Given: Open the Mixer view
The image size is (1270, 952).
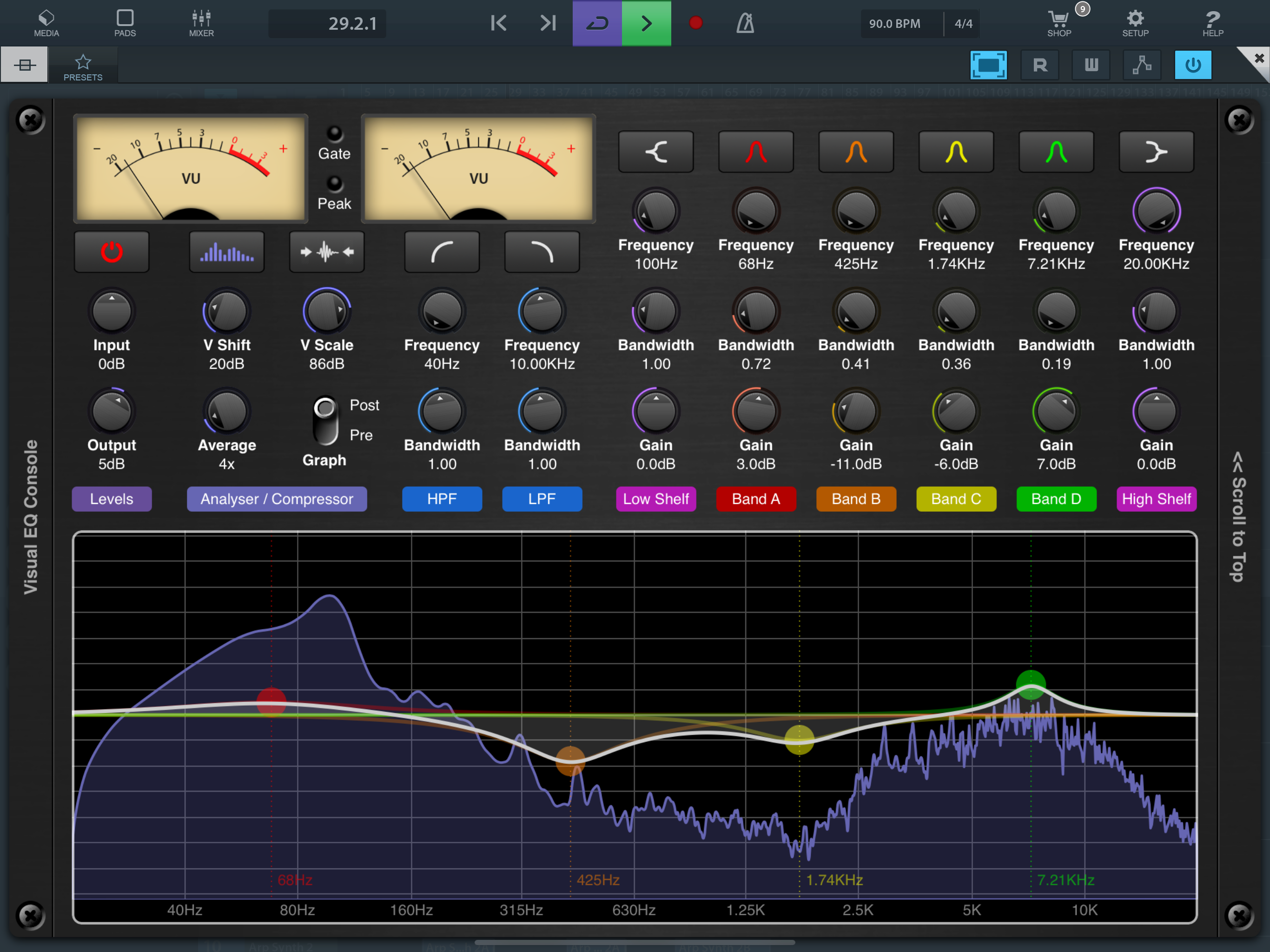Looking at the screenshot, I should click(201, 23).
